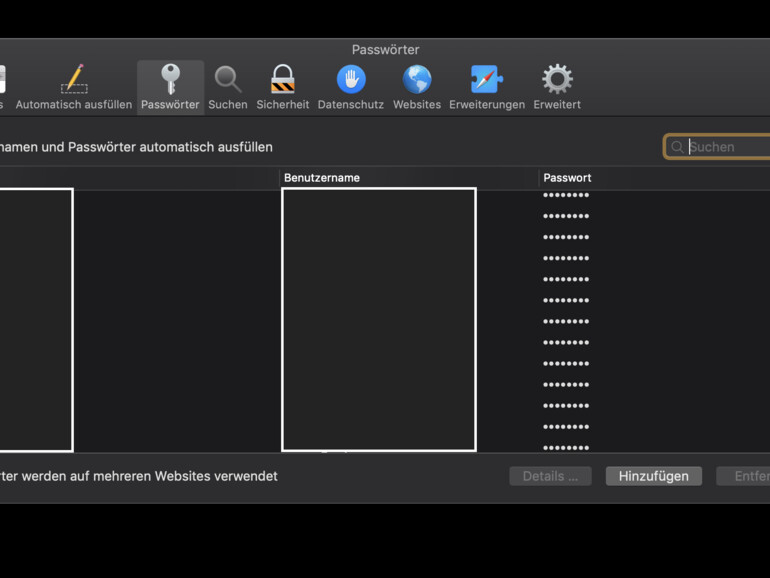Switch to Websites tab label
770x578 pixels.
(417, 105)
